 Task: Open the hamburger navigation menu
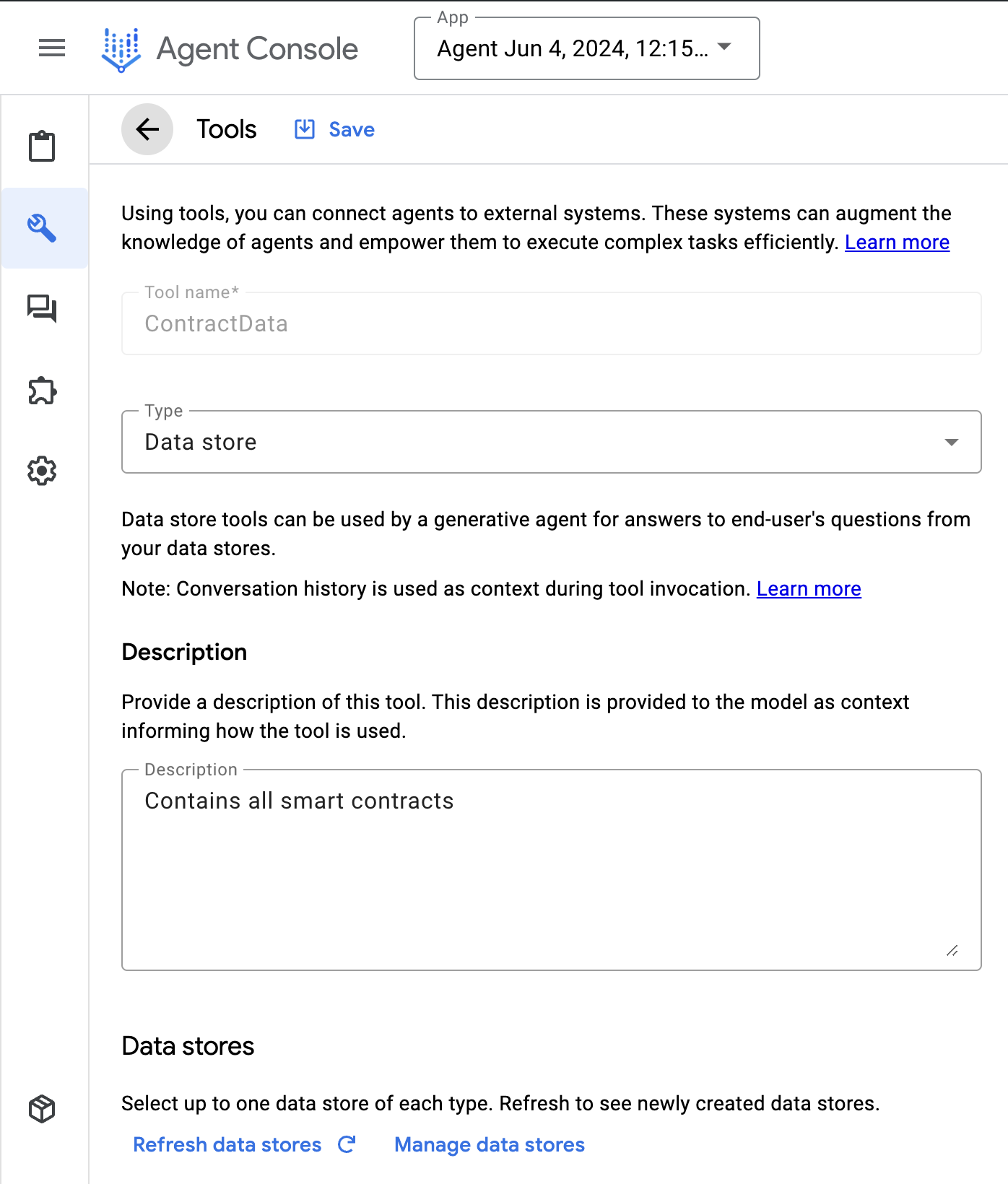(52, 48)
